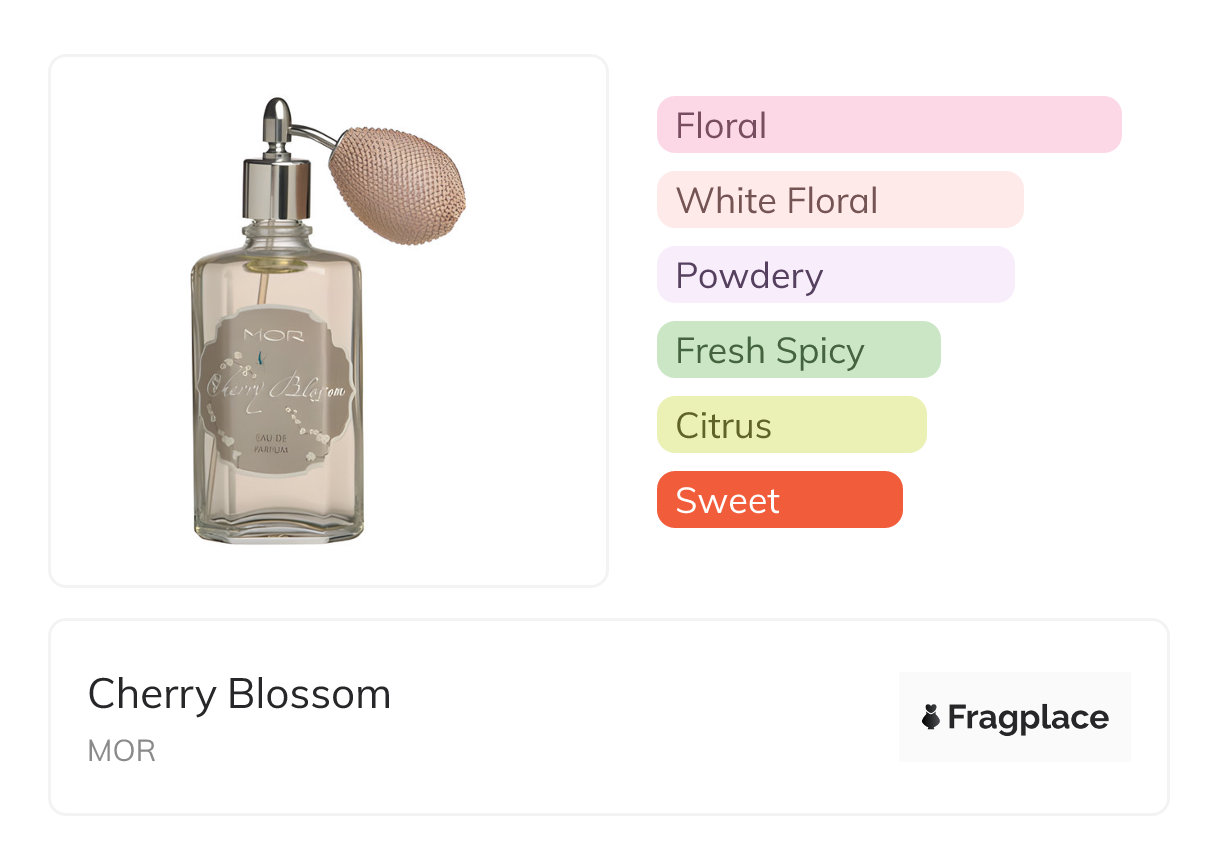Click the small blue bird on the label
This screenshot has height=864, width=1218.
point(261,355)
